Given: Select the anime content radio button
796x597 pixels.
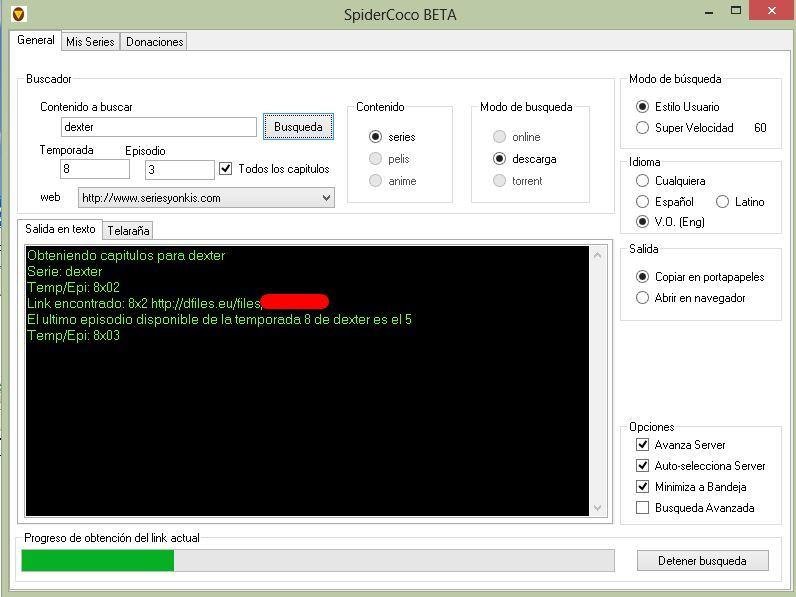Looking at the screenshot, I should 375,181.
